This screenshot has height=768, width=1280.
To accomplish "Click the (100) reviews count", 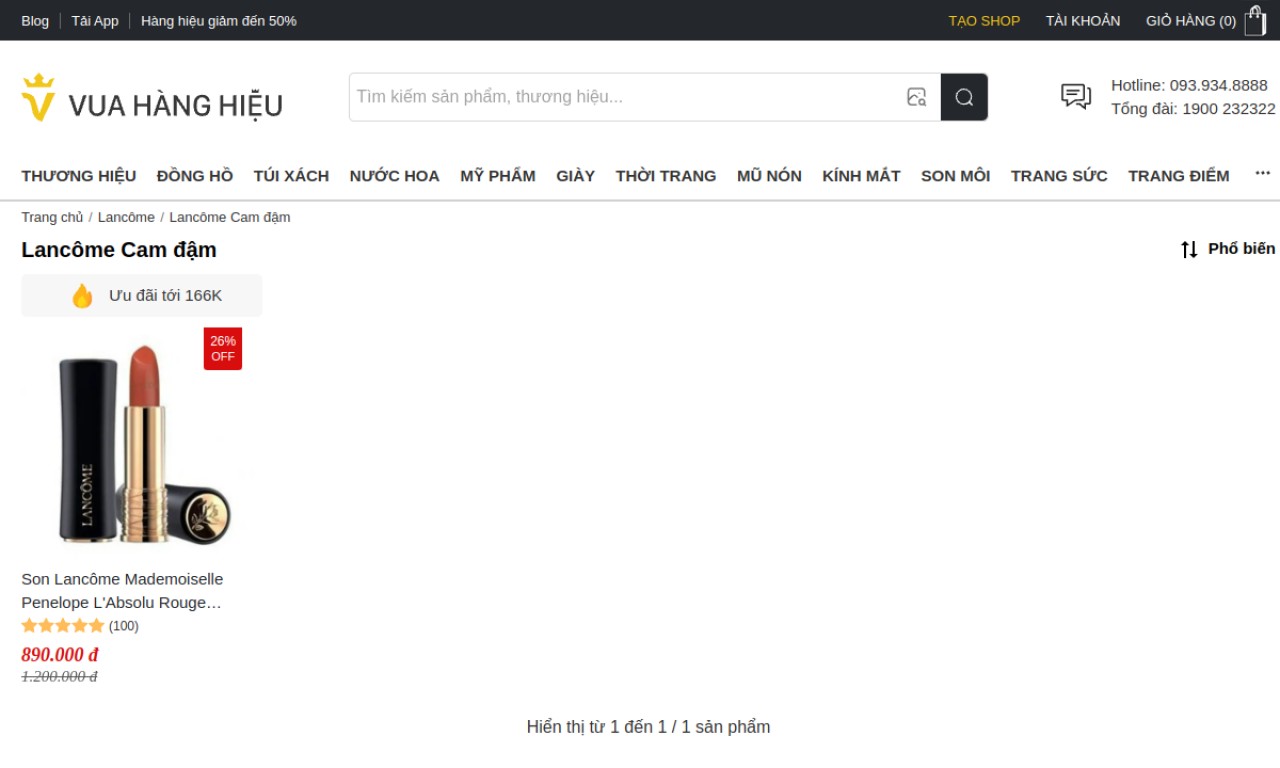I will (124, 626).
